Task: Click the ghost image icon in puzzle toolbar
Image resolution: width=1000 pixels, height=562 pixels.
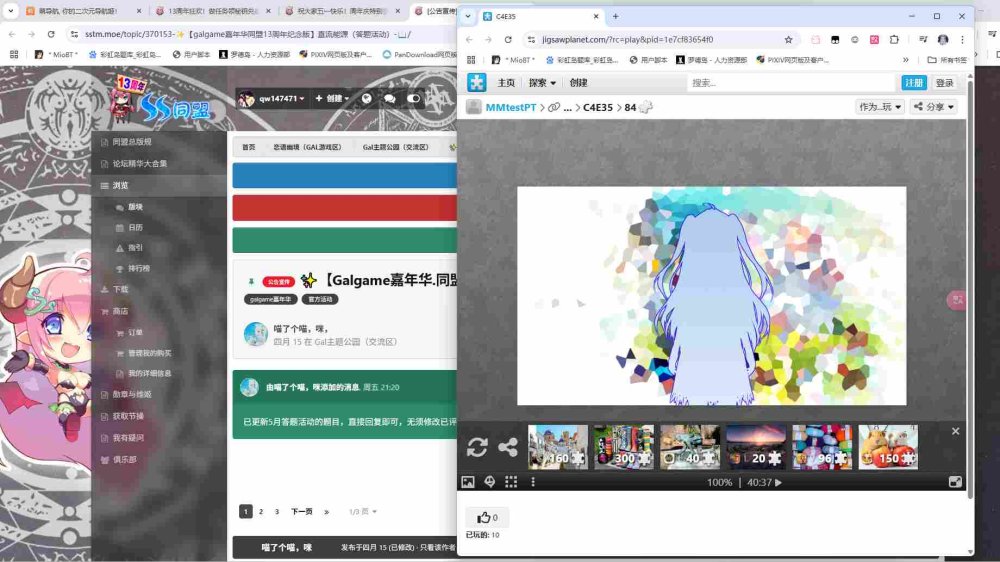Action: [x=490, y=482]
